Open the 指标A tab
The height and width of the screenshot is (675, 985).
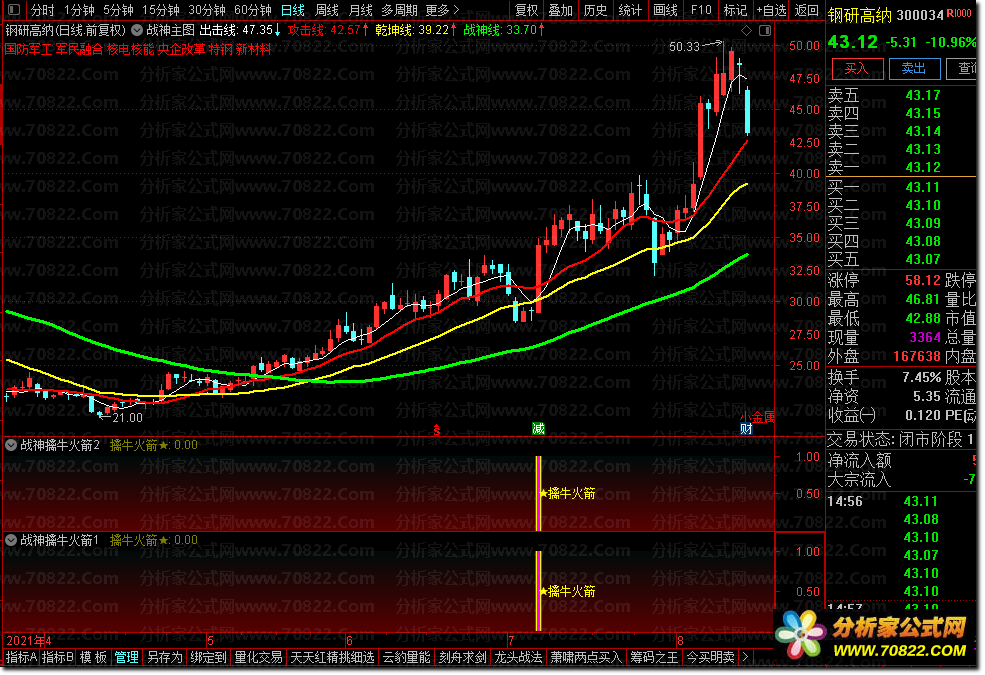click(21, 657)
